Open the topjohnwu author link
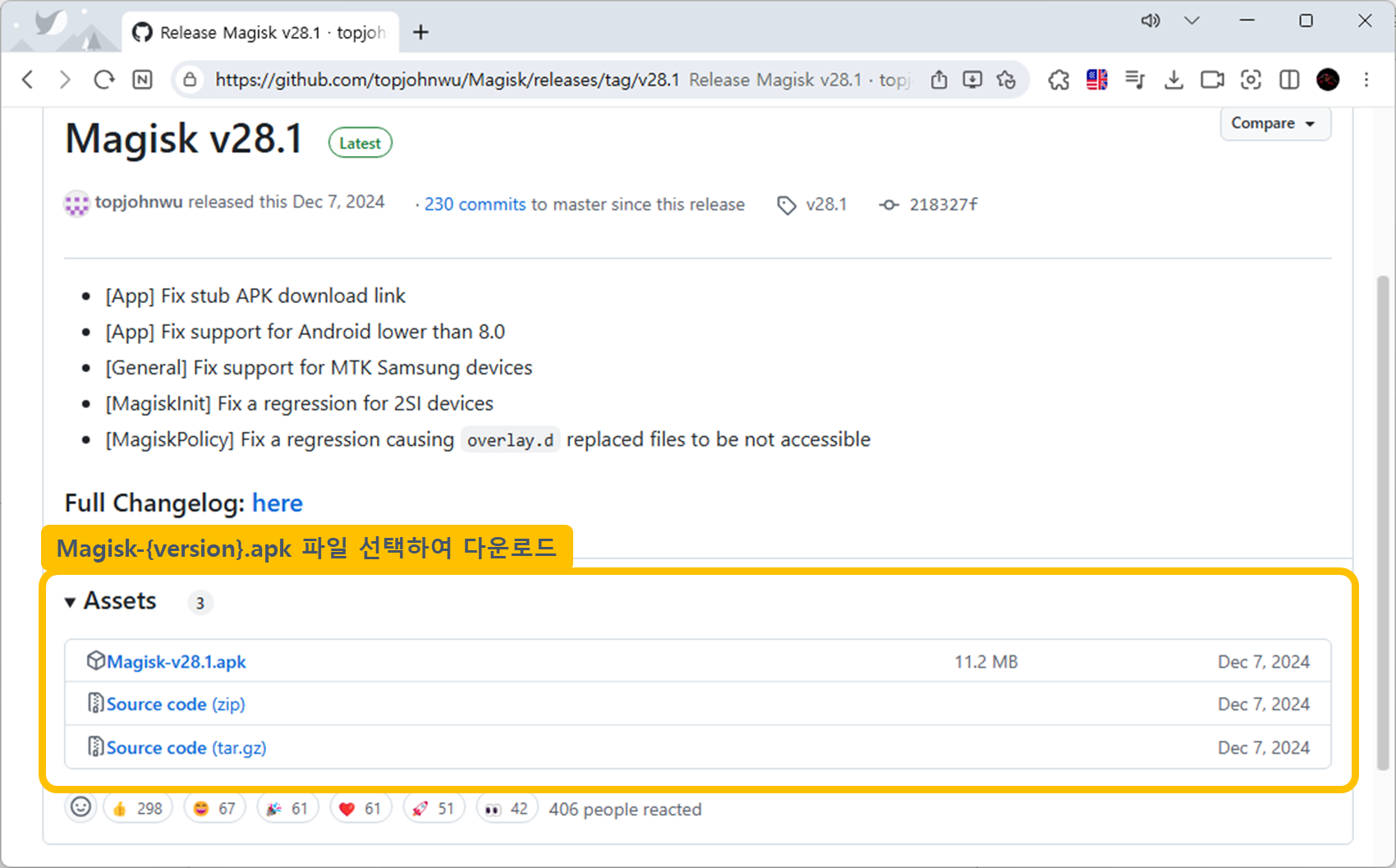This screenshot has height=868, width=1396. pos(139,202)
